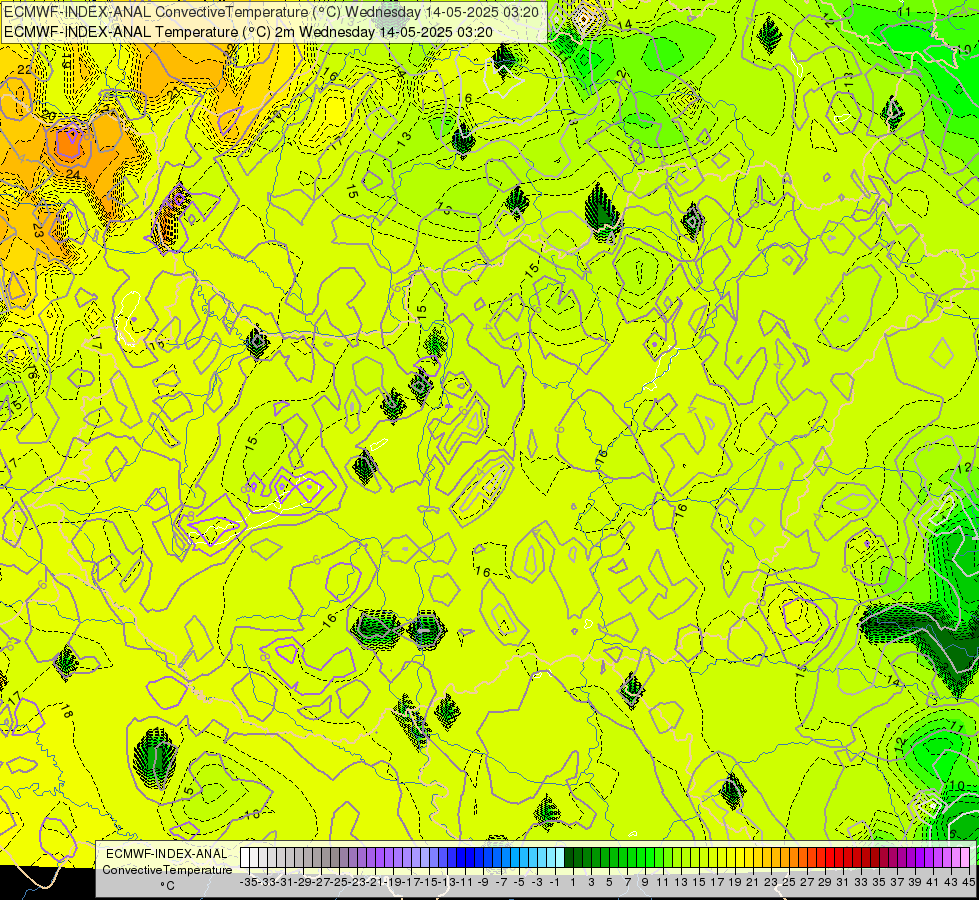Screen dimensions: 979x900
Task: Pick the darkest green legend swatch
Action: point(569,858)
